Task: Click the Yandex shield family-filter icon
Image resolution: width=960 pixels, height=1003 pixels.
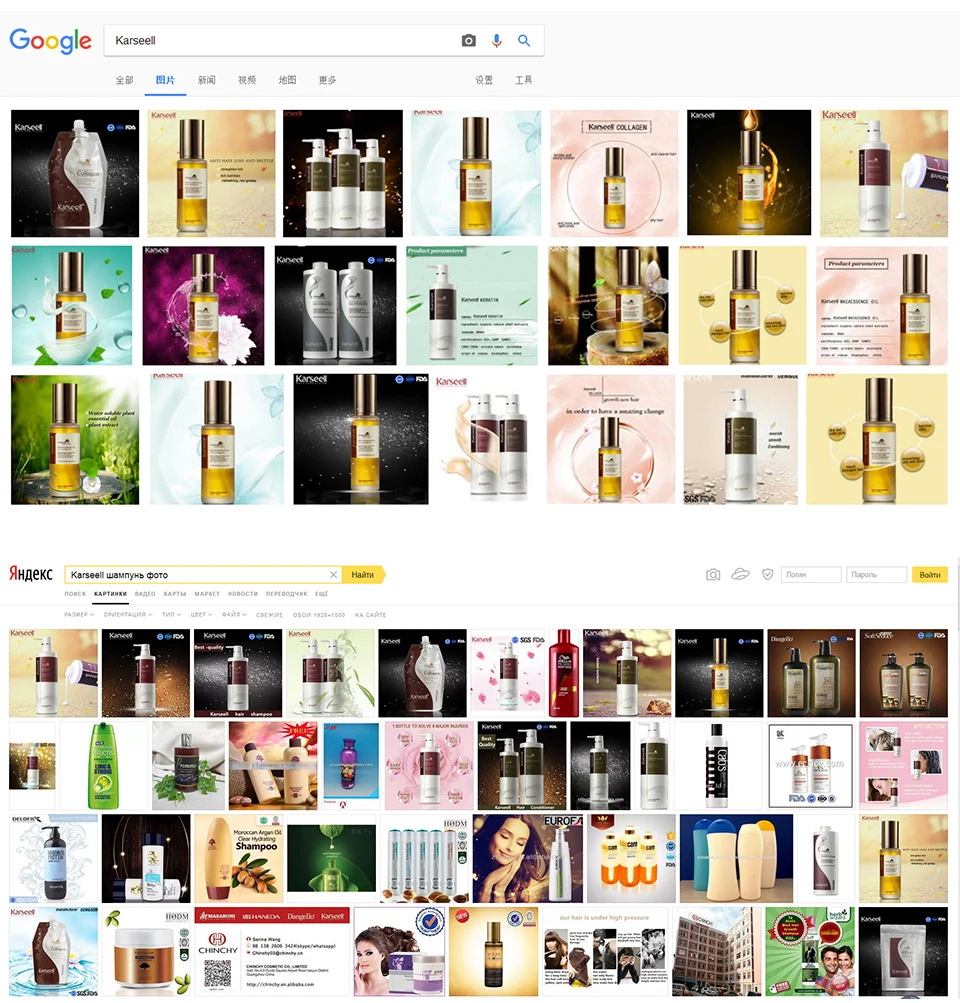Action: pyautogui.click(x=767, y=574)
